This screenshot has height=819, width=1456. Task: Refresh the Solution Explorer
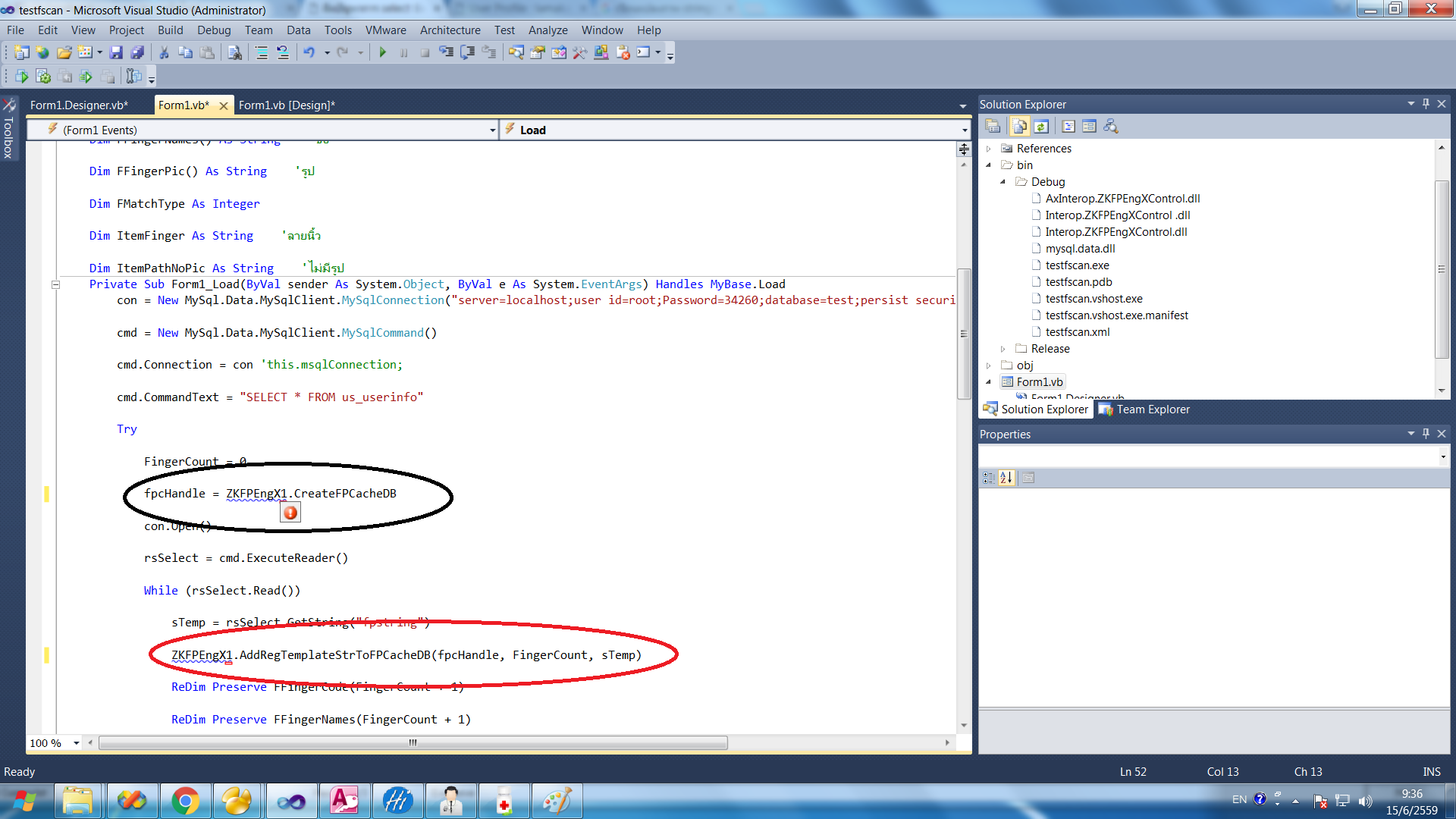pyautogui.click(x=1041, y=126)
